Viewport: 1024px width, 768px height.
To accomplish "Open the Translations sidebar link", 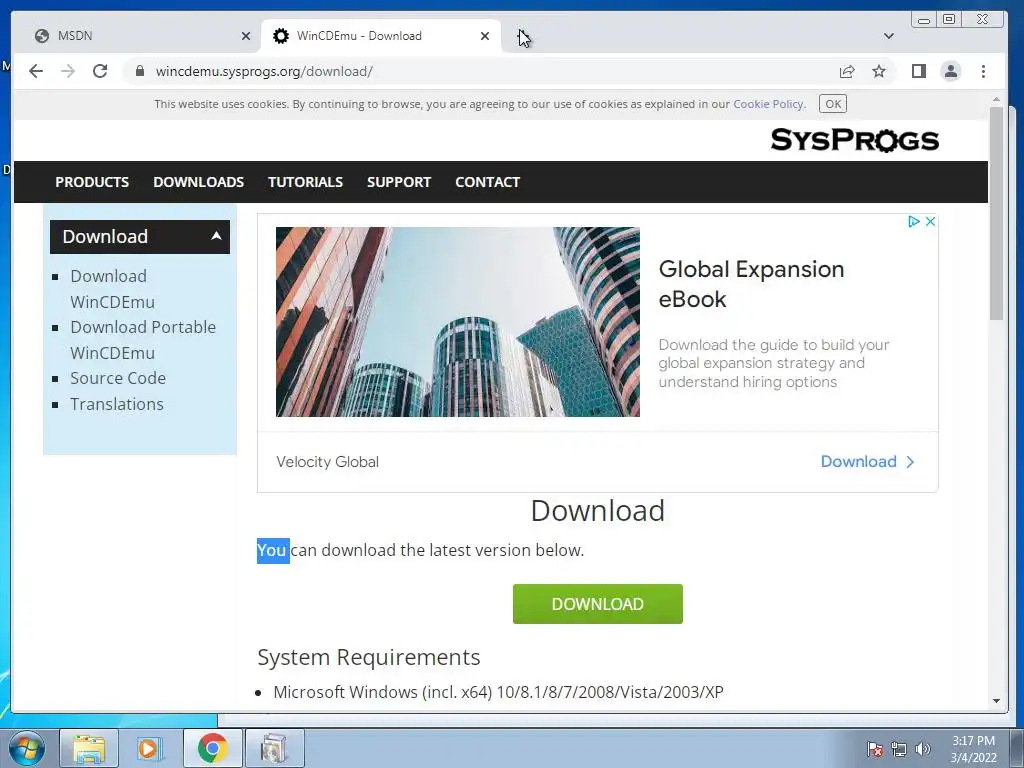I will coord(117,404).
